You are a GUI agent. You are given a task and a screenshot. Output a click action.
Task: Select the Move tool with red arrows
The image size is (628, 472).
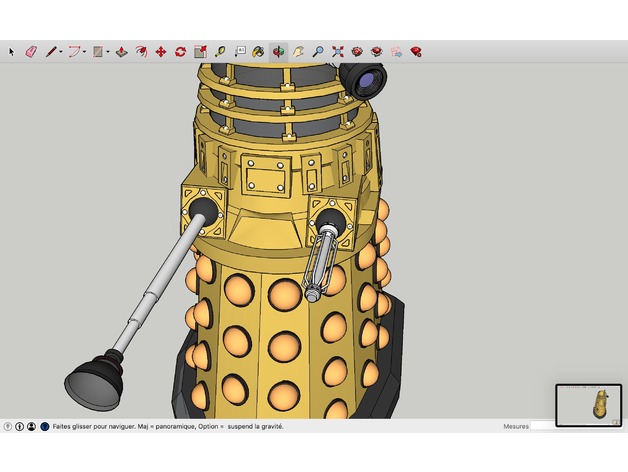coord(160,51)
